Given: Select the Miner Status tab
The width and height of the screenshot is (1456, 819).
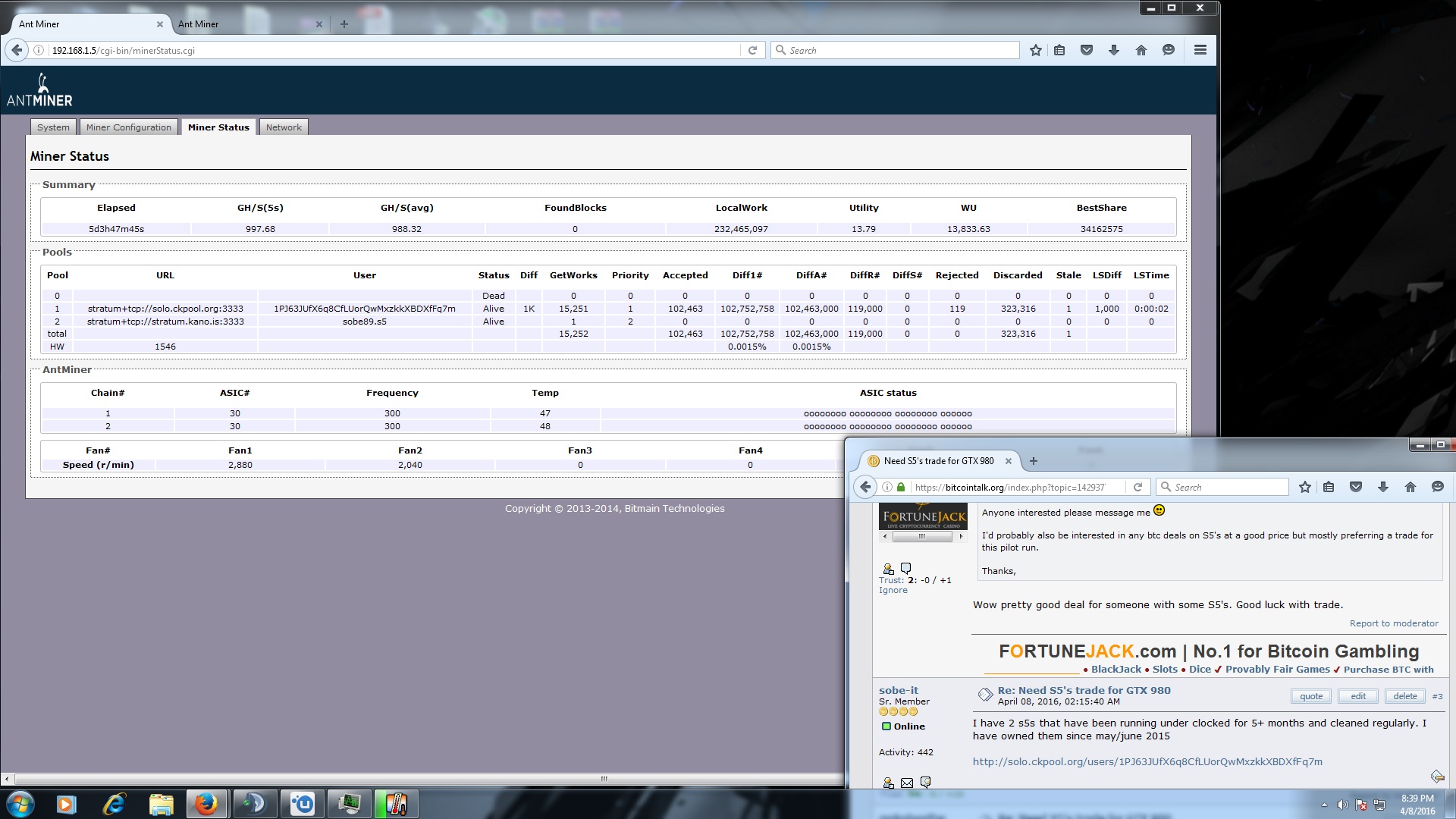Looking at the screenshot, I should [x=218, y=127].
